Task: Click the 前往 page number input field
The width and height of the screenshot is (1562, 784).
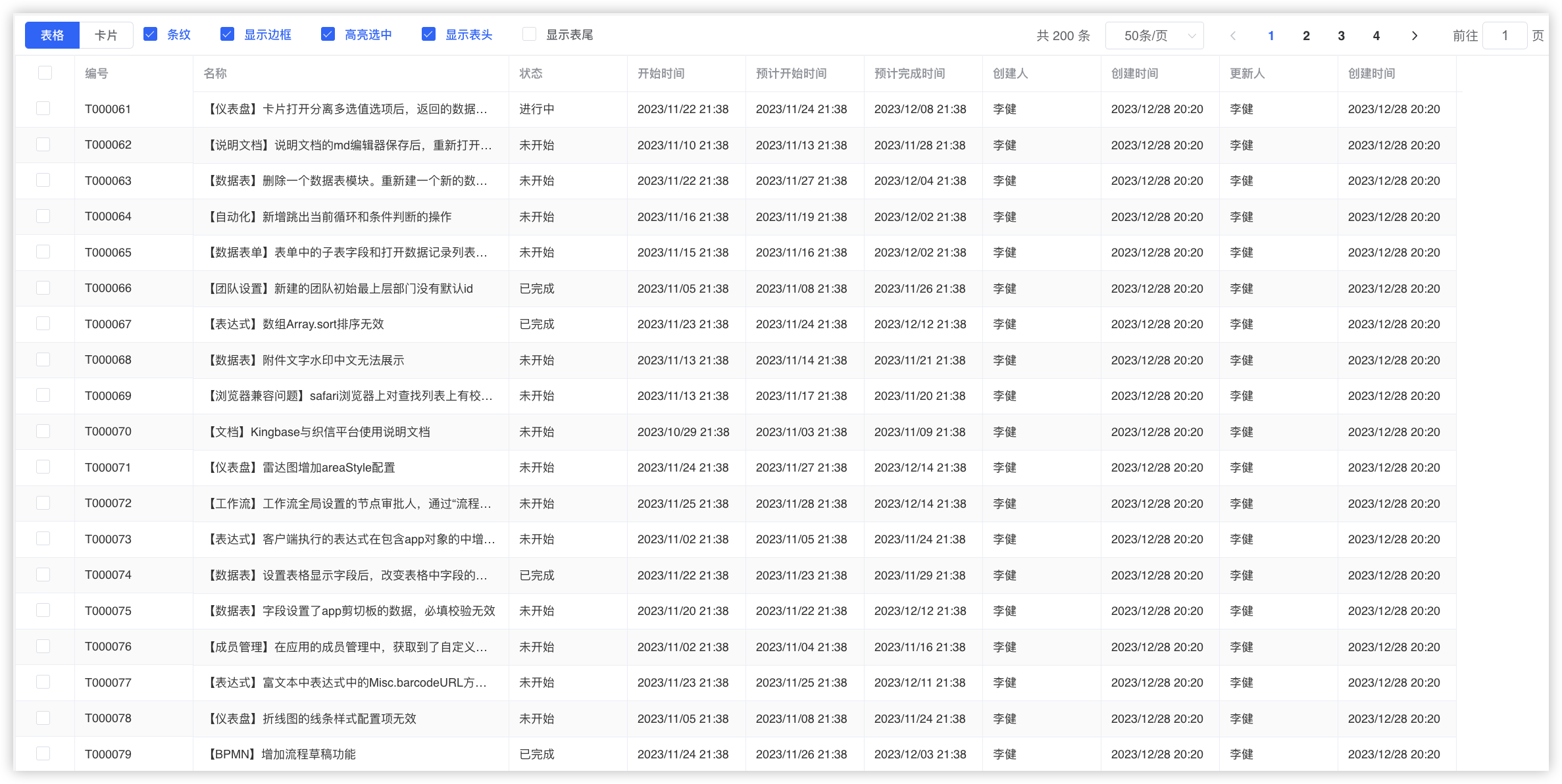Action: click(x=1505, y=35)
